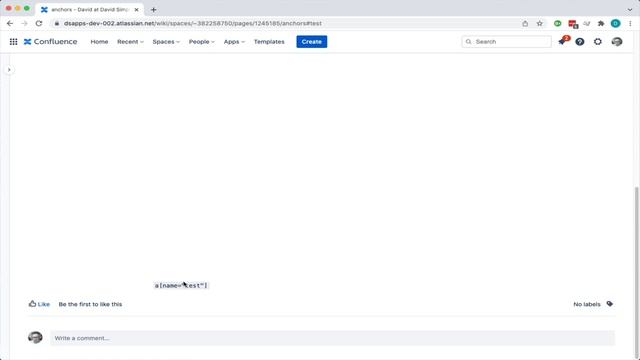Open Templates in navigation
This screenshot has height=360, width=640.
(x=269, y=42)
